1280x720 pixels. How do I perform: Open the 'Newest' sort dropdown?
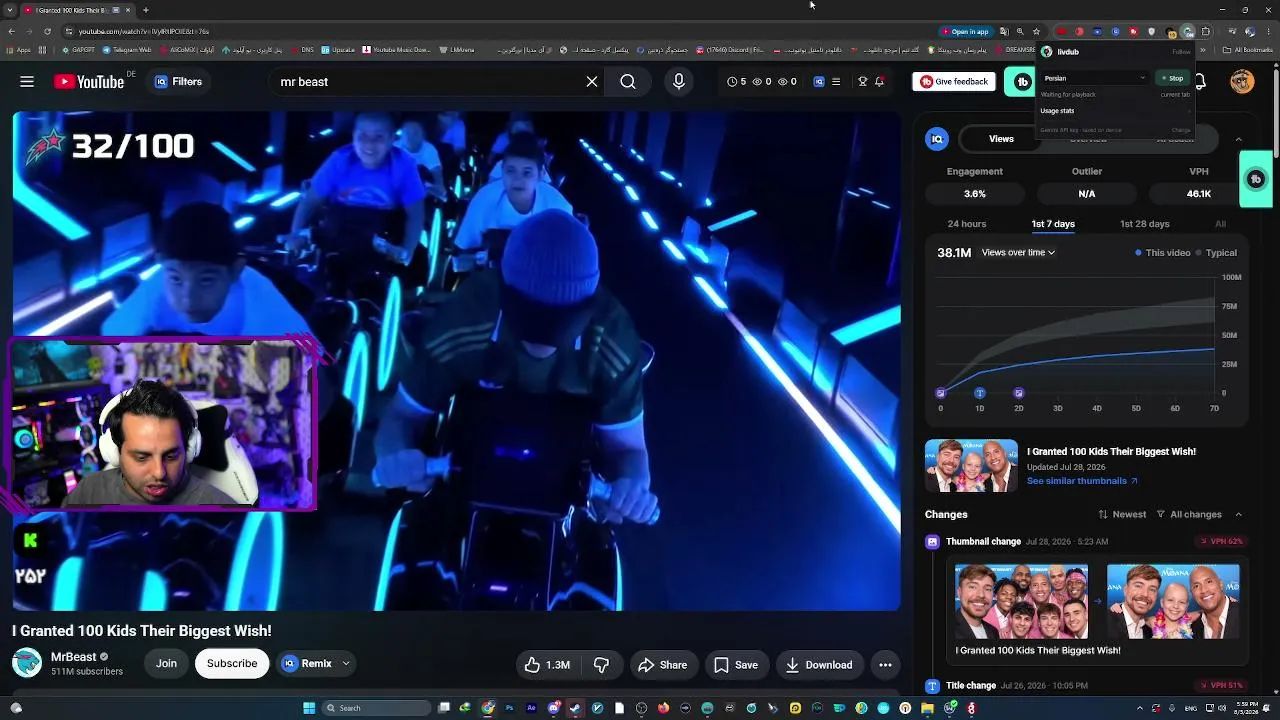(1122, 514)
